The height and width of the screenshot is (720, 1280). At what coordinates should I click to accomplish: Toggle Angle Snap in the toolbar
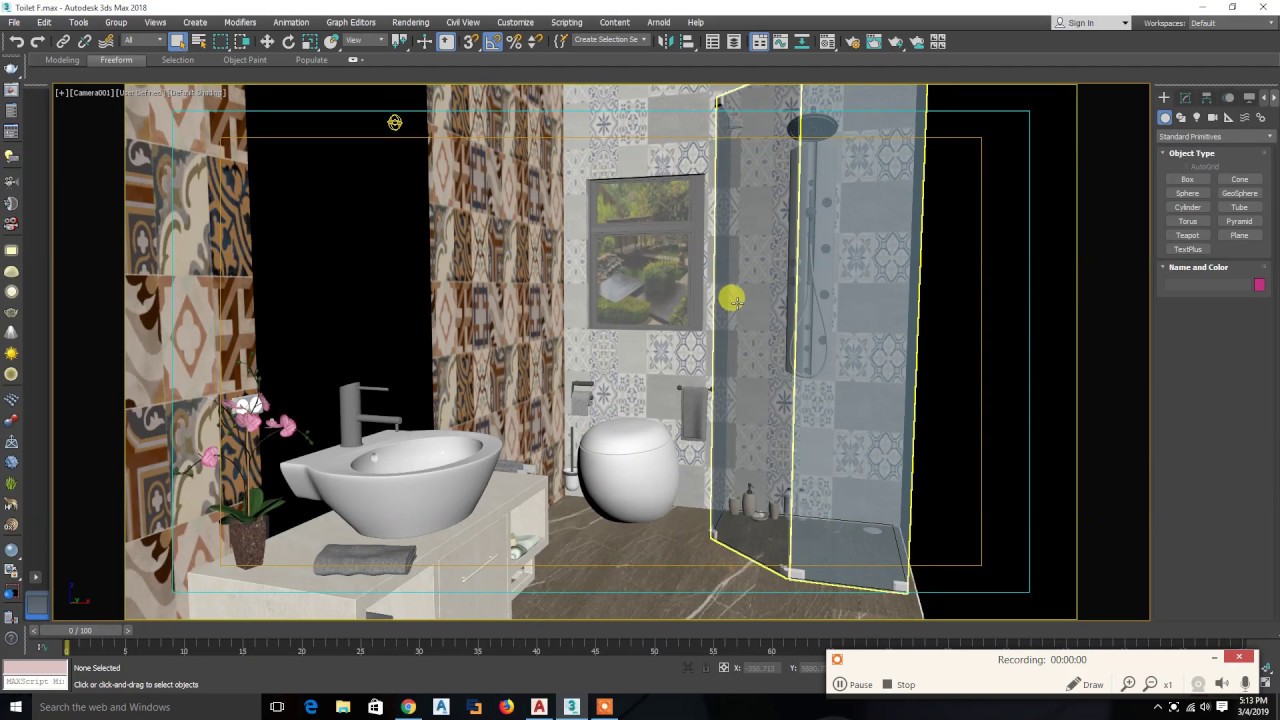[x=493, y=41]
